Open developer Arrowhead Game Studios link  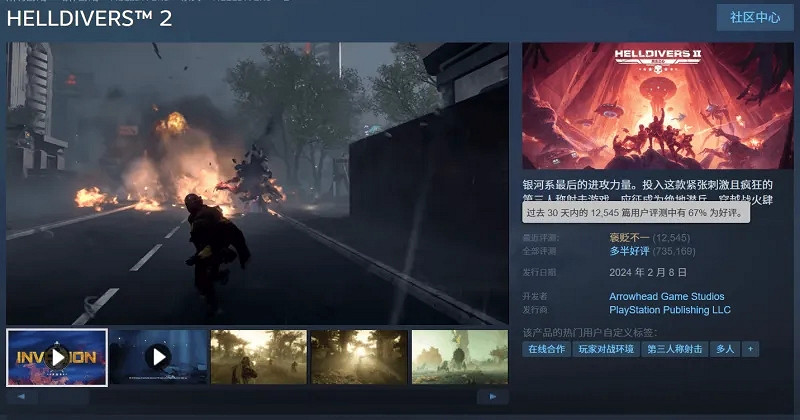666,297
